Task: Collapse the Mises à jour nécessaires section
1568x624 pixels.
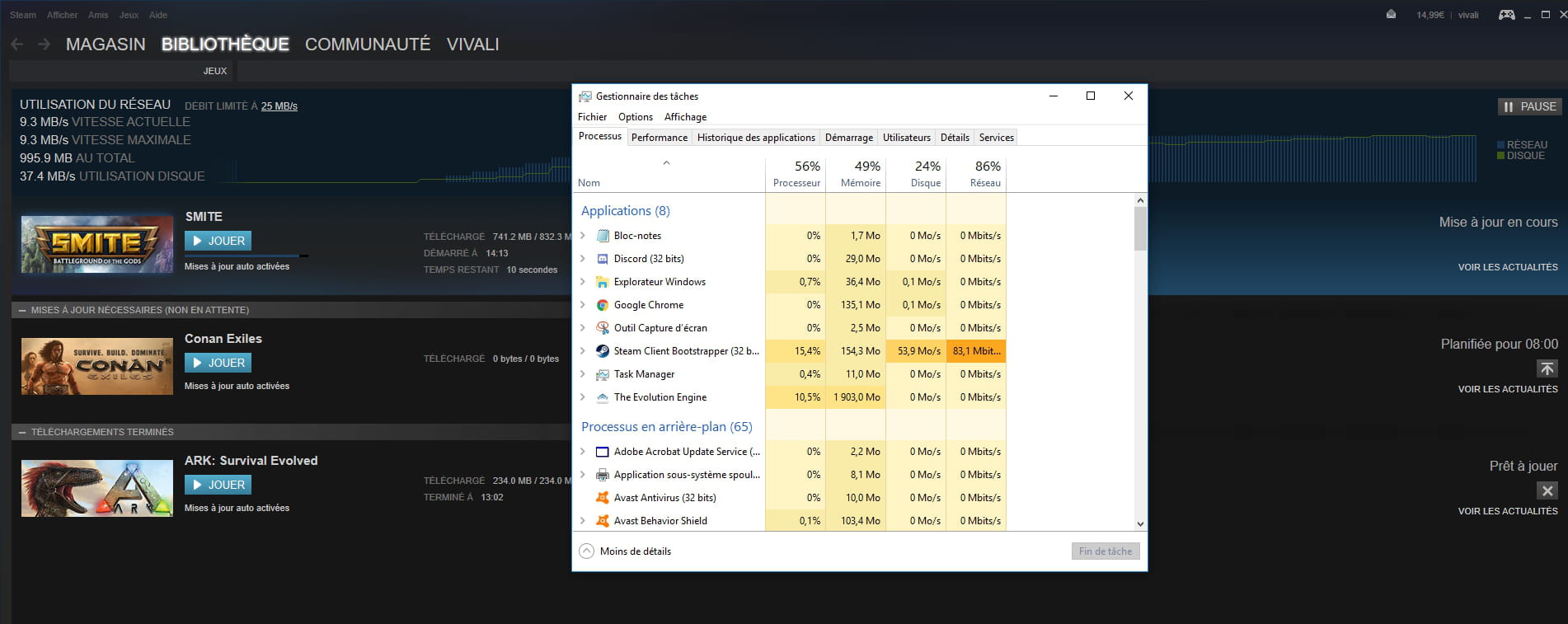Action: click(x=22, y=310)
